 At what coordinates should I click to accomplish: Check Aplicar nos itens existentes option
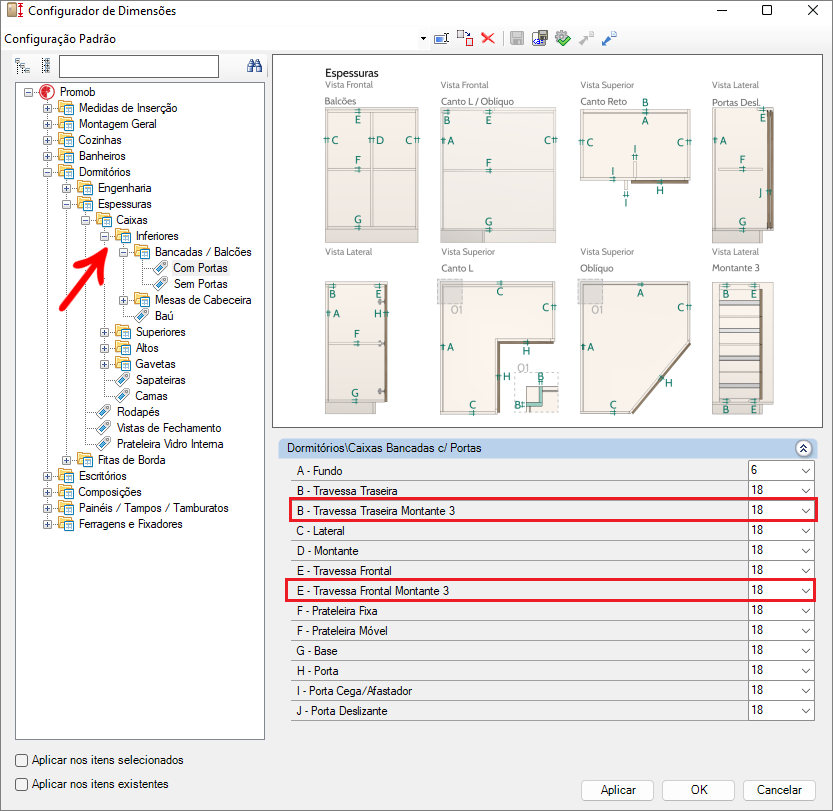pyautogui.click(x=22, y=784)
